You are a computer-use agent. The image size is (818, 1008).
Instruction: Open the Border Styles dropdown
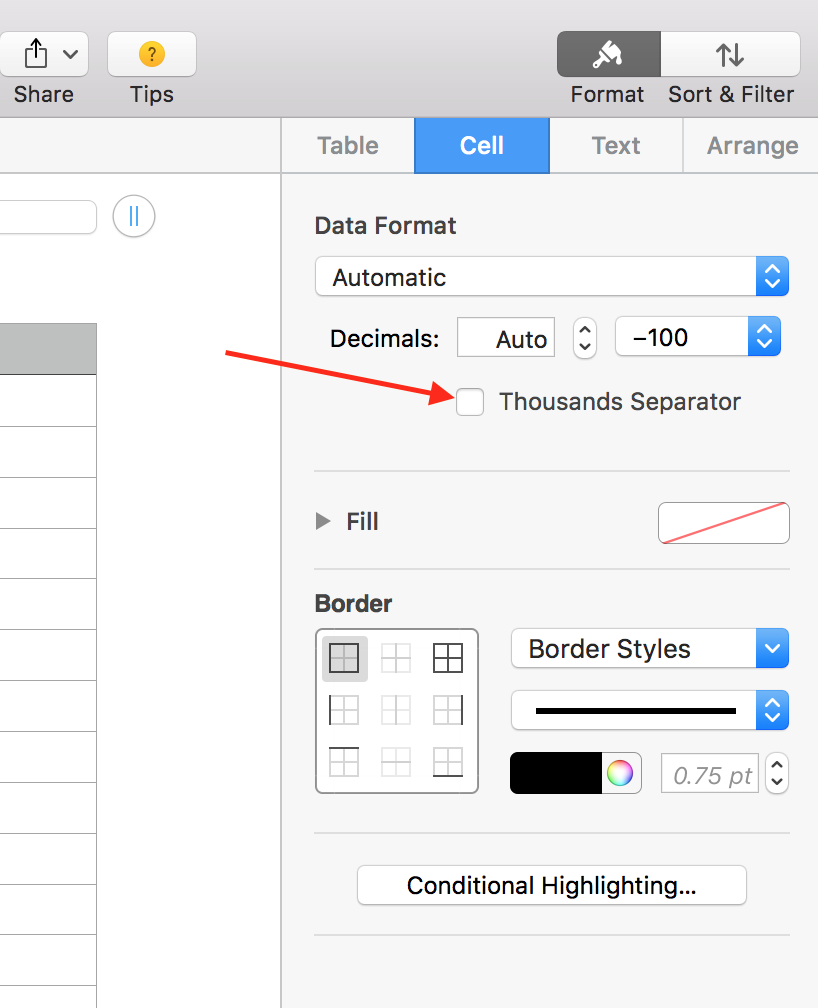click(x=649, y=649)
